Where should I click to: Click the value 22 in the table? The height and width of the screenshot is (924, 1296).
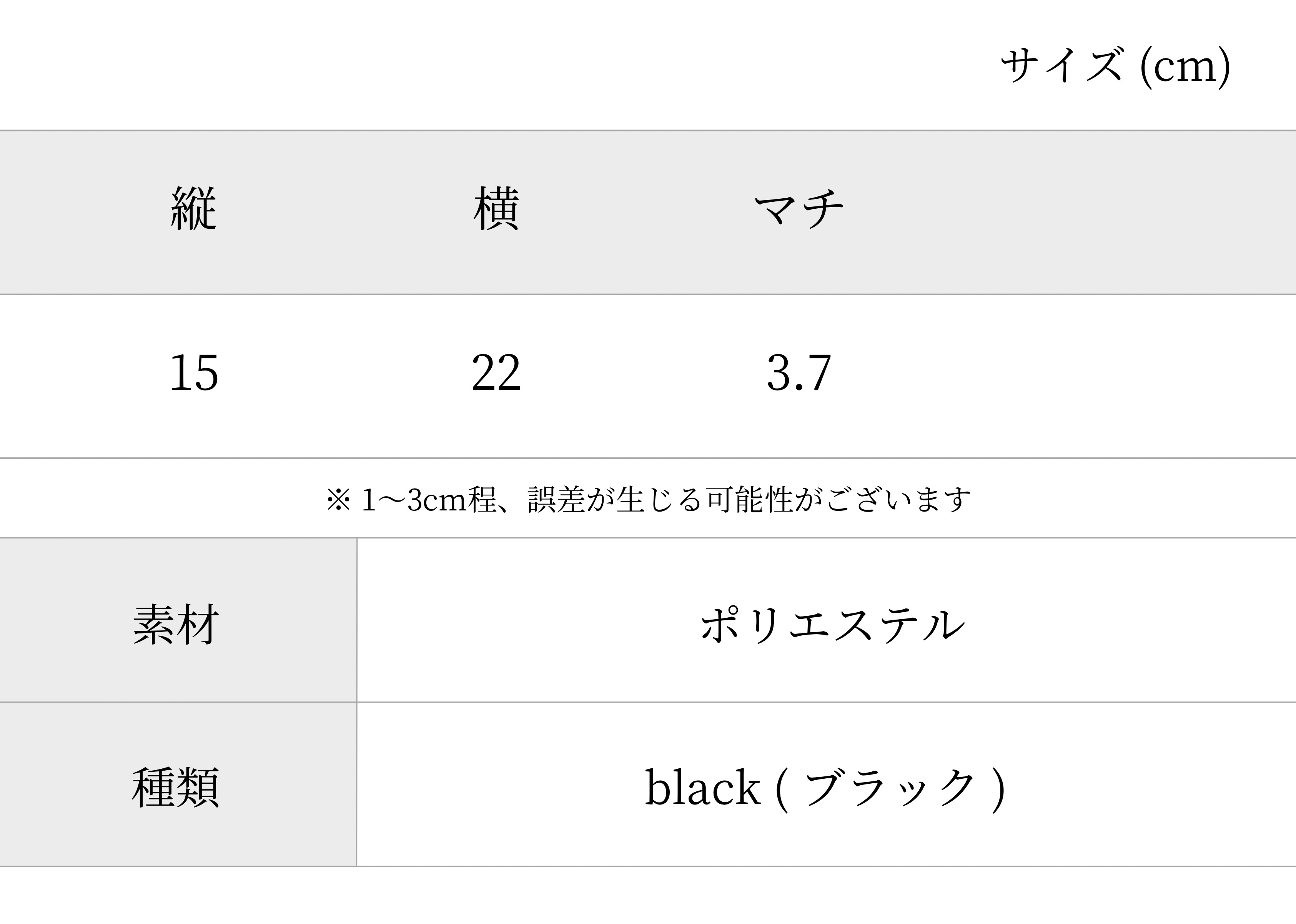pyautogui.click(x=496, y=373)
